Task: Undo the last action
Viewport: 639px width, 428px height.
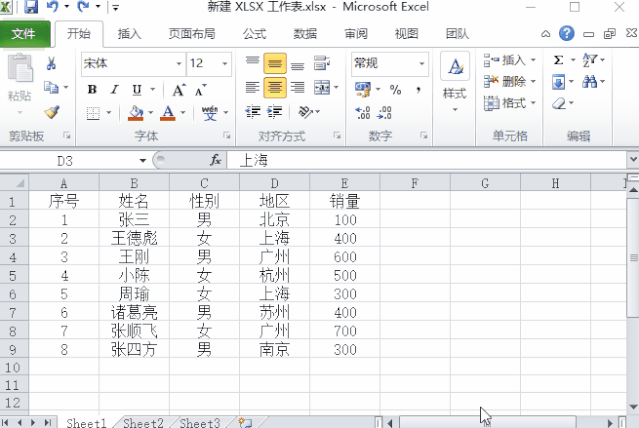Action: tap(53, 7)
